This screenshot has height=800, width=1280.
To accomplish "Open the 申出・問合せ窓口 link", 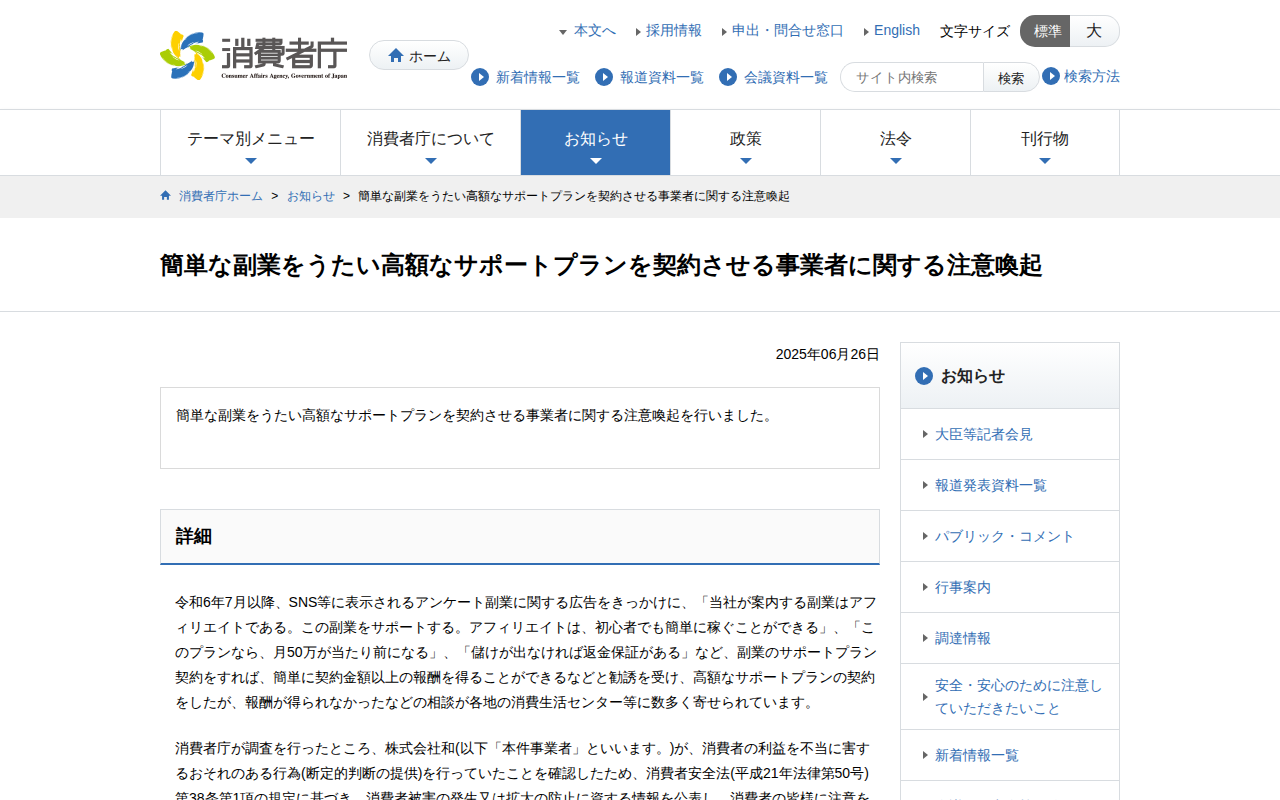I will pos(788,31).
